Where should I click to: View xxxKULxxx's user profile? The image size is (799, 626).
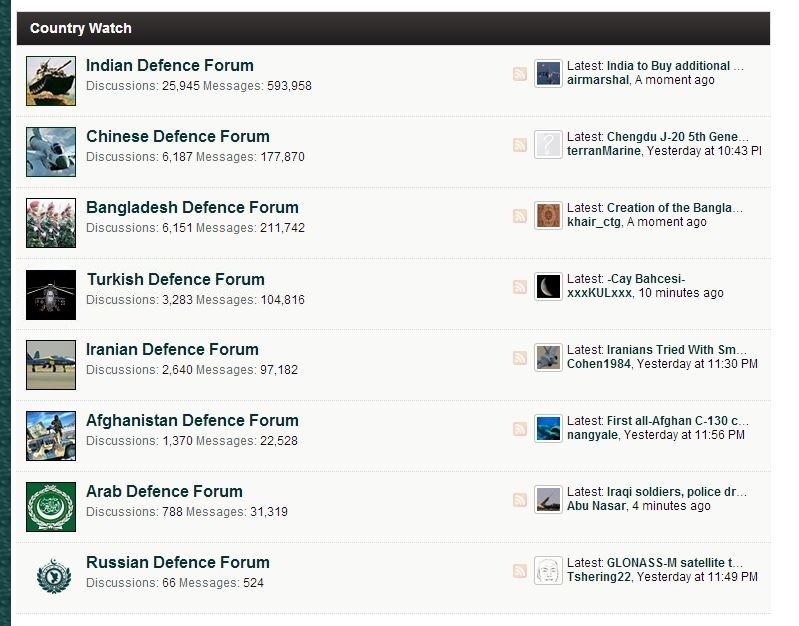tap(599, 293)
